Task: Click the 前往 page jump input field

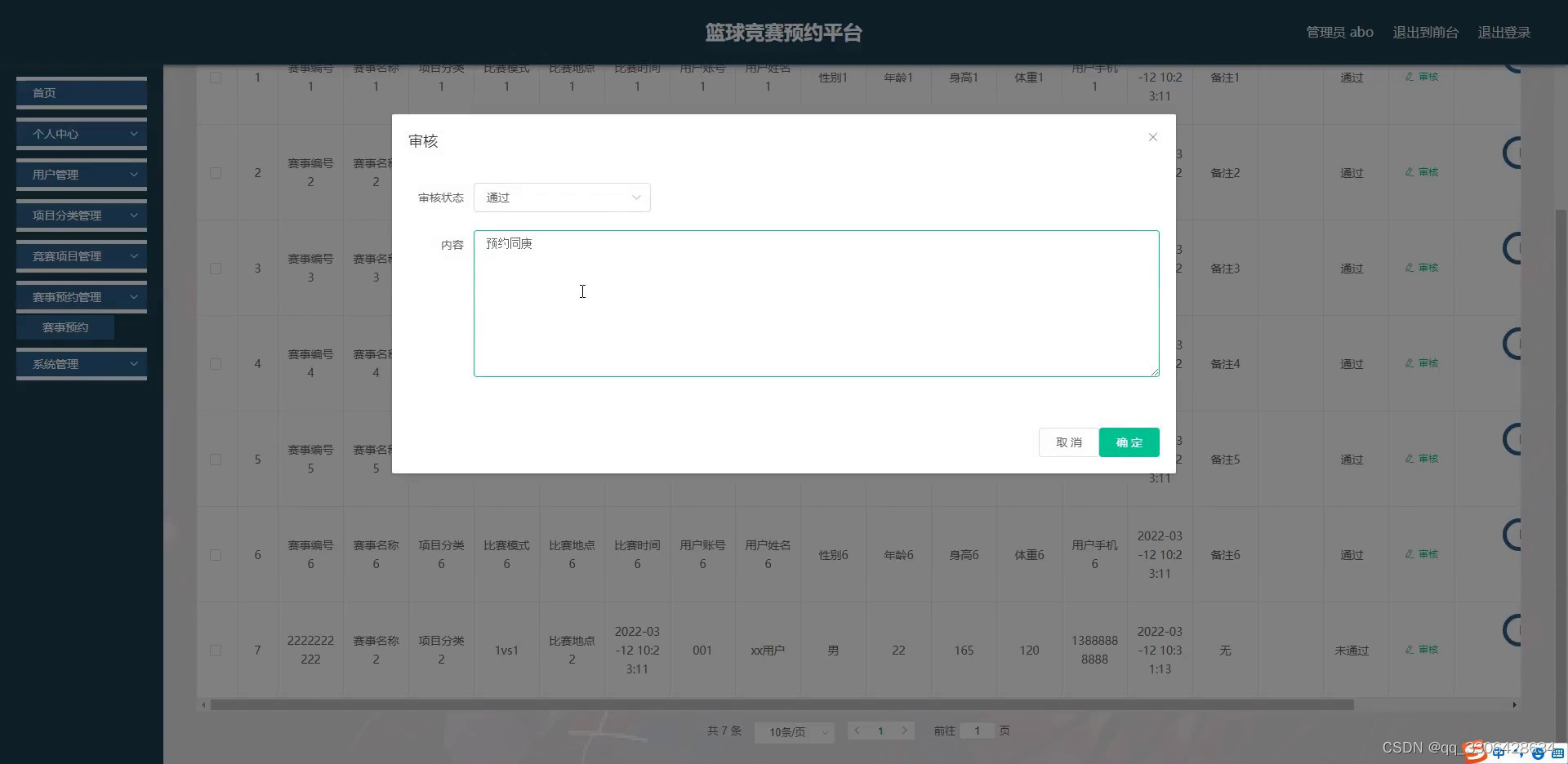Action: [x=977, y=731]
